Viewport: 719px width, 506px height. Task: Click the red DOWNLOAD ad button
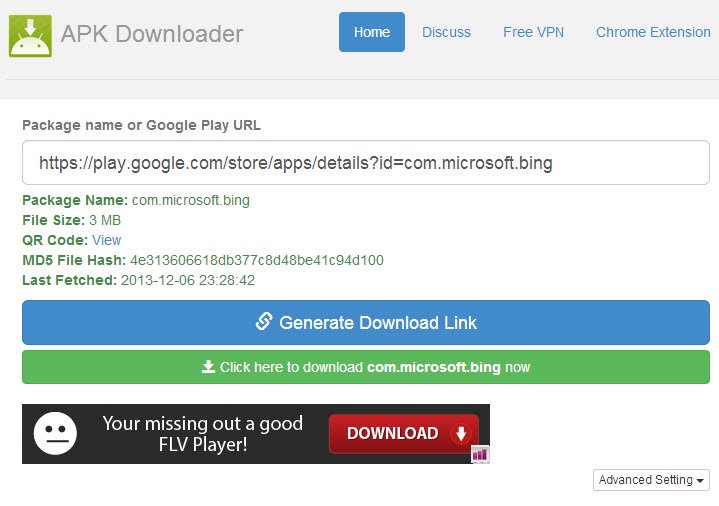[404, 434]
